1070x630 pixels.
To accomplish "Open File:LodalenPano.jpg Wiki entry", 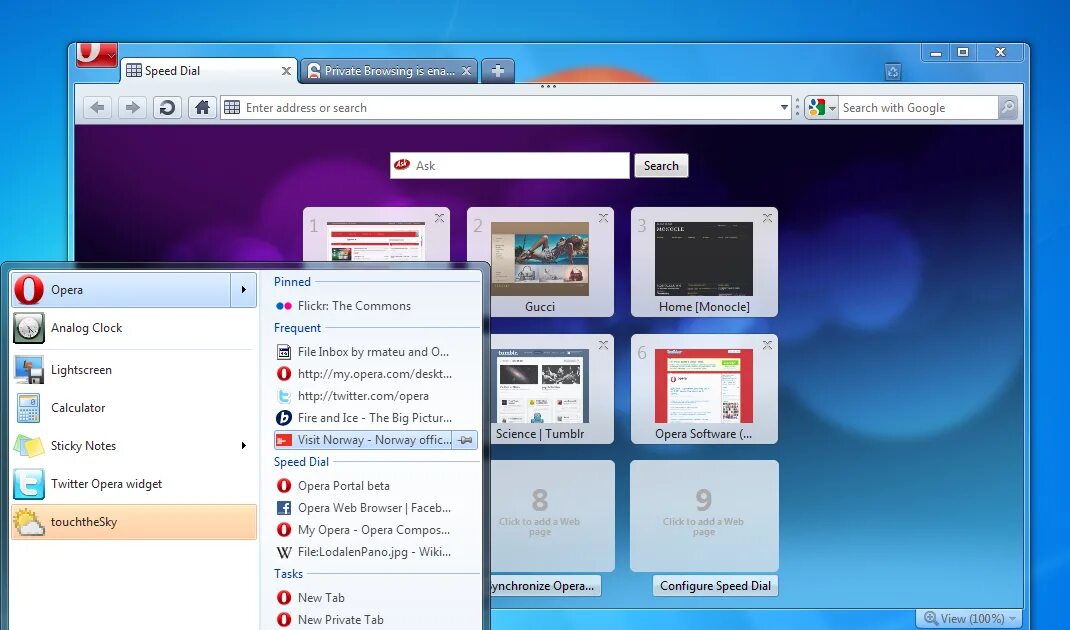I will pos(376,552).
